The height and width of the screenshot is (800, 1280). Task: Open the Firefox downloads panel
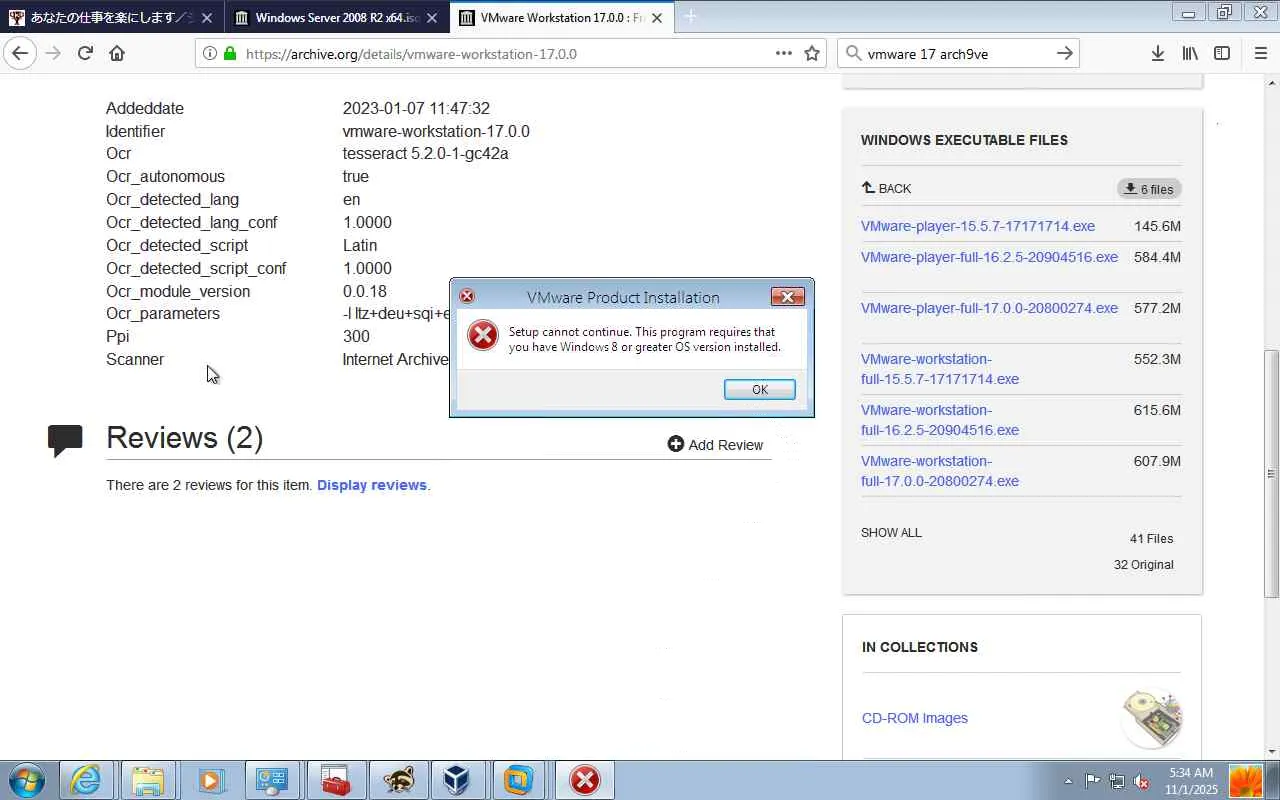1157,54
